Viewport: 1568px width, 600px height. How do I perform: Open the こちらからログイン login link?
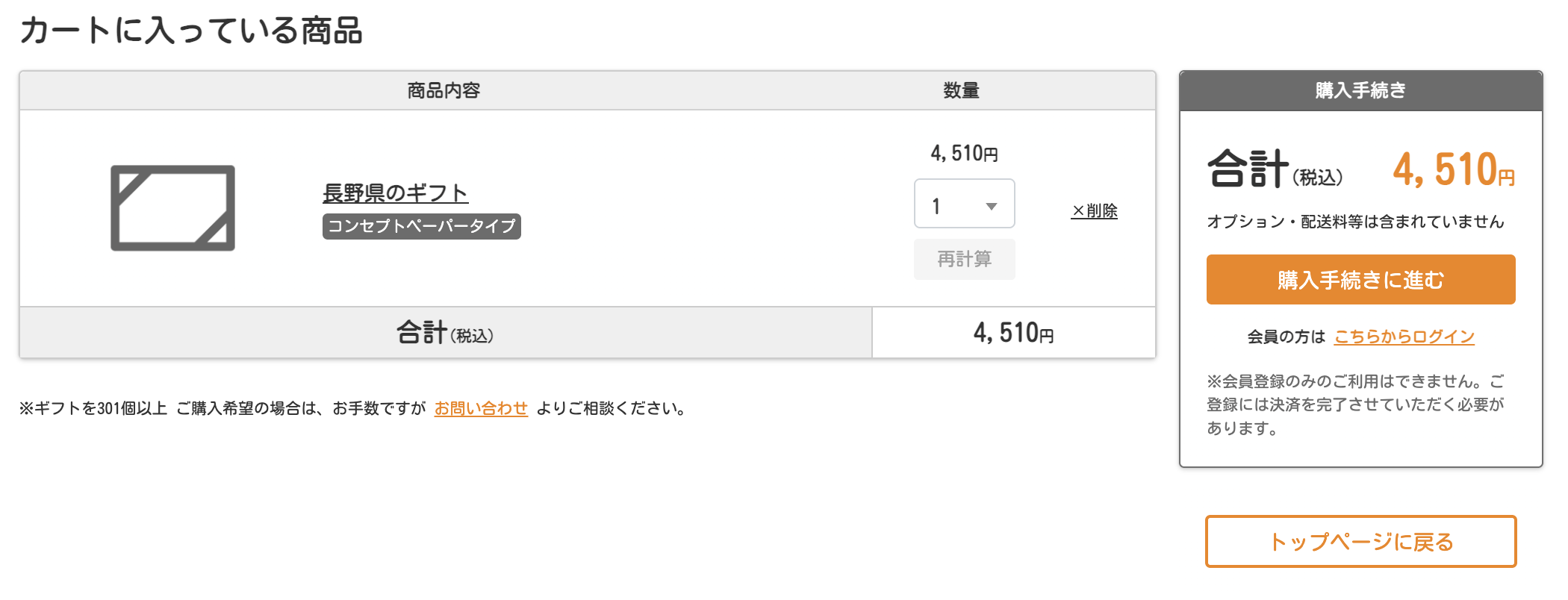coord(1404,337)
